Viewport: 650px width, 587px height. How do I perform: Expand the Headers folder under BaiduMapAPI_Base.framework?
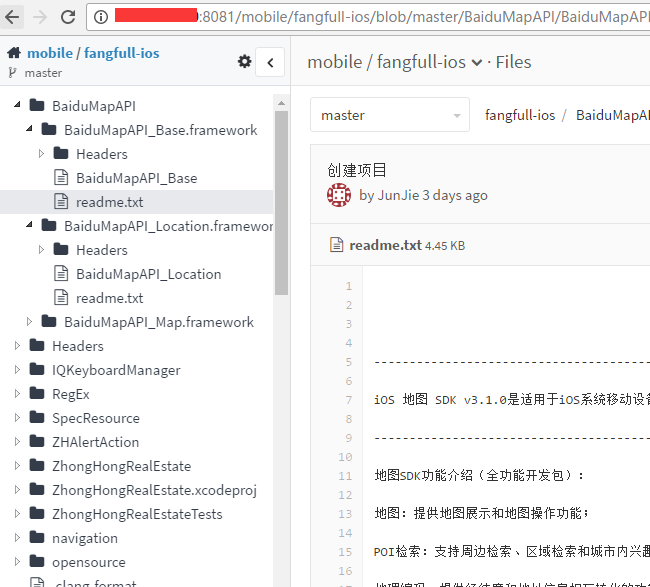point(41,154)
